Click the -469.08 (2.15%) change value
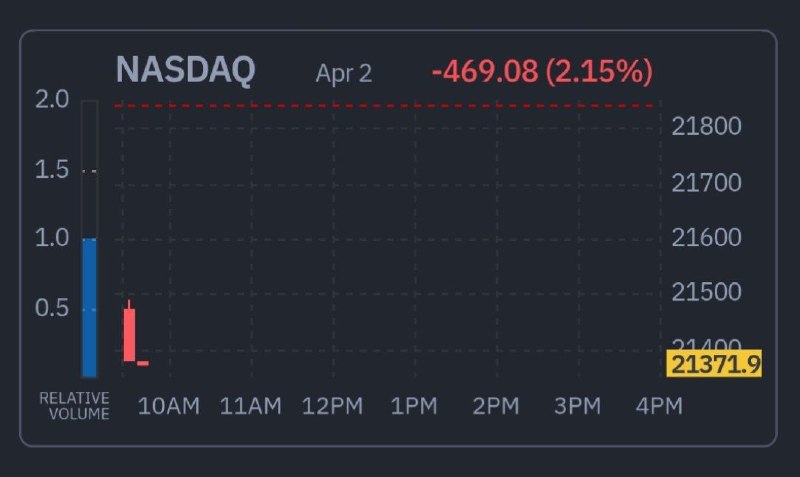Image resolution: width=800 pixels, height=477 pixels. click(x=542, y=72)
